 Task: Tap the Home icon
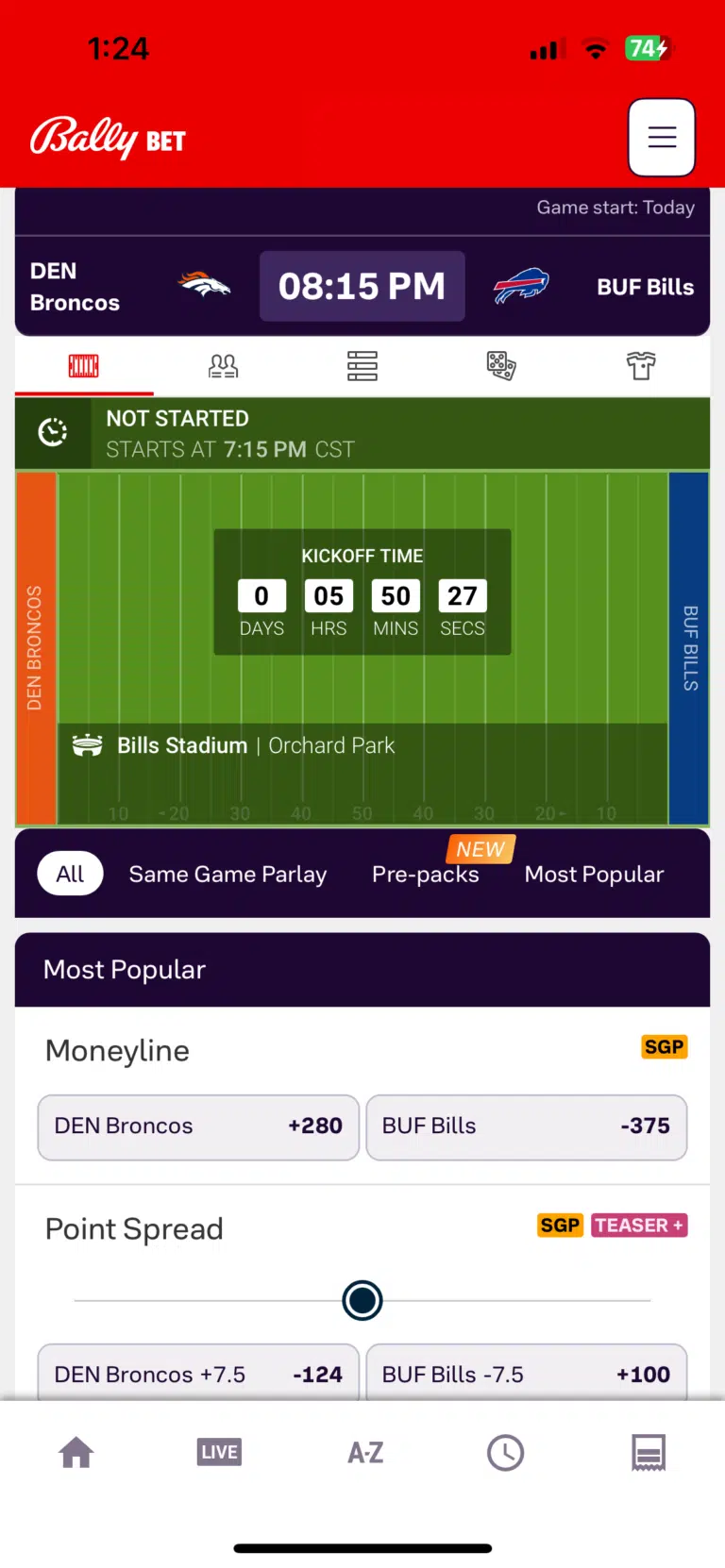76,1452
